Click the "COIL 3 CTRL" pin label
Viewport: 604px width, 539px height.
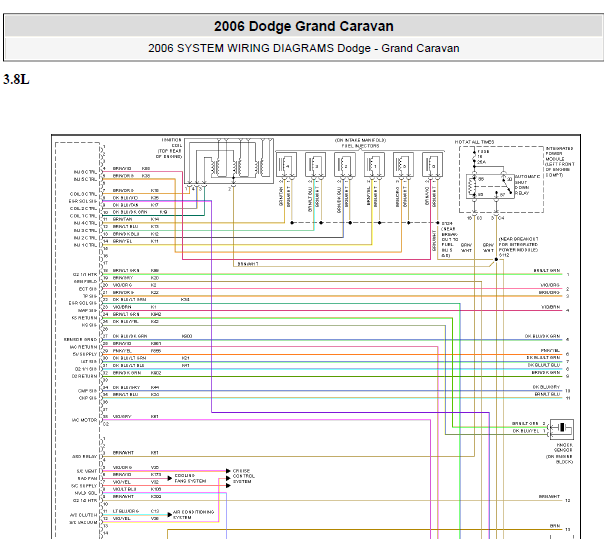point(83,194)
